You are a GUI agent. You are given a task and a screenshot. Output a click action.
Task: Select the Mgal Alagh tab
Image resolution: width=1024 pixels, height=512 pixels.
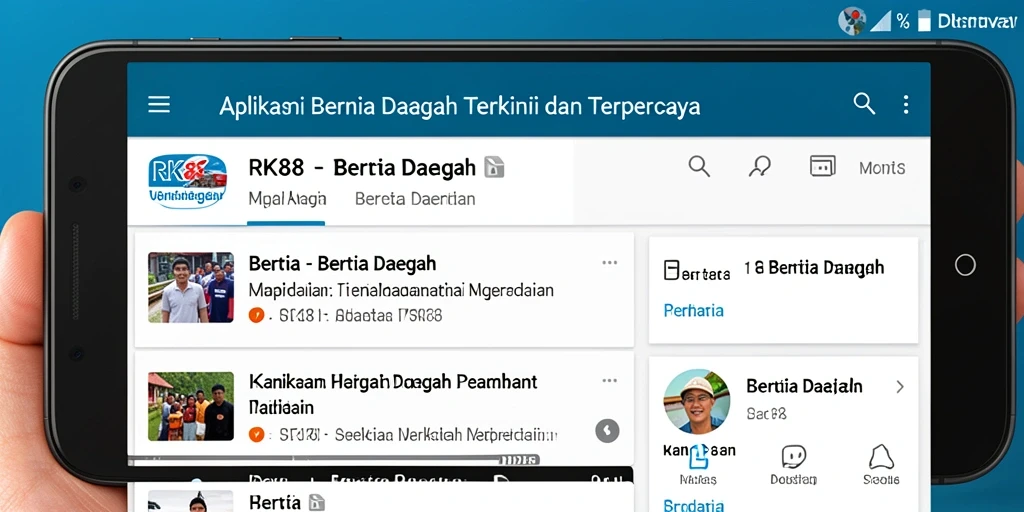[x=287, y=199]
